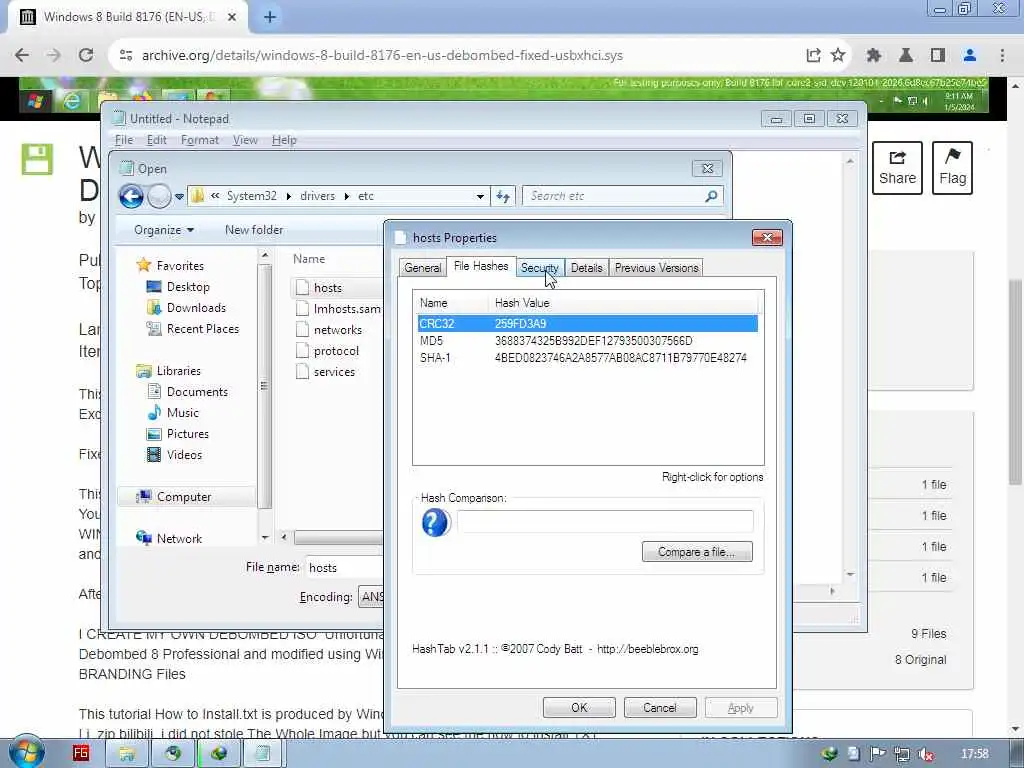
Task: Open Notepad Format menu
Action: pyautogui.click(x=200, y=140)
